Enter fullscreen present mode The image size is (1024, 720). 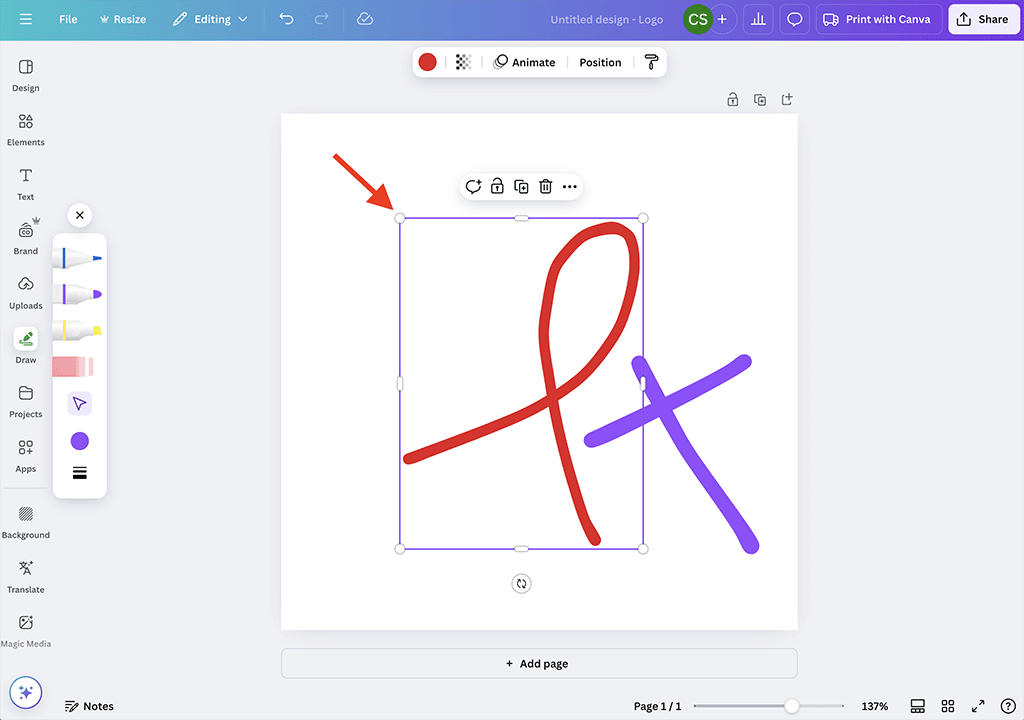point(978,706)
